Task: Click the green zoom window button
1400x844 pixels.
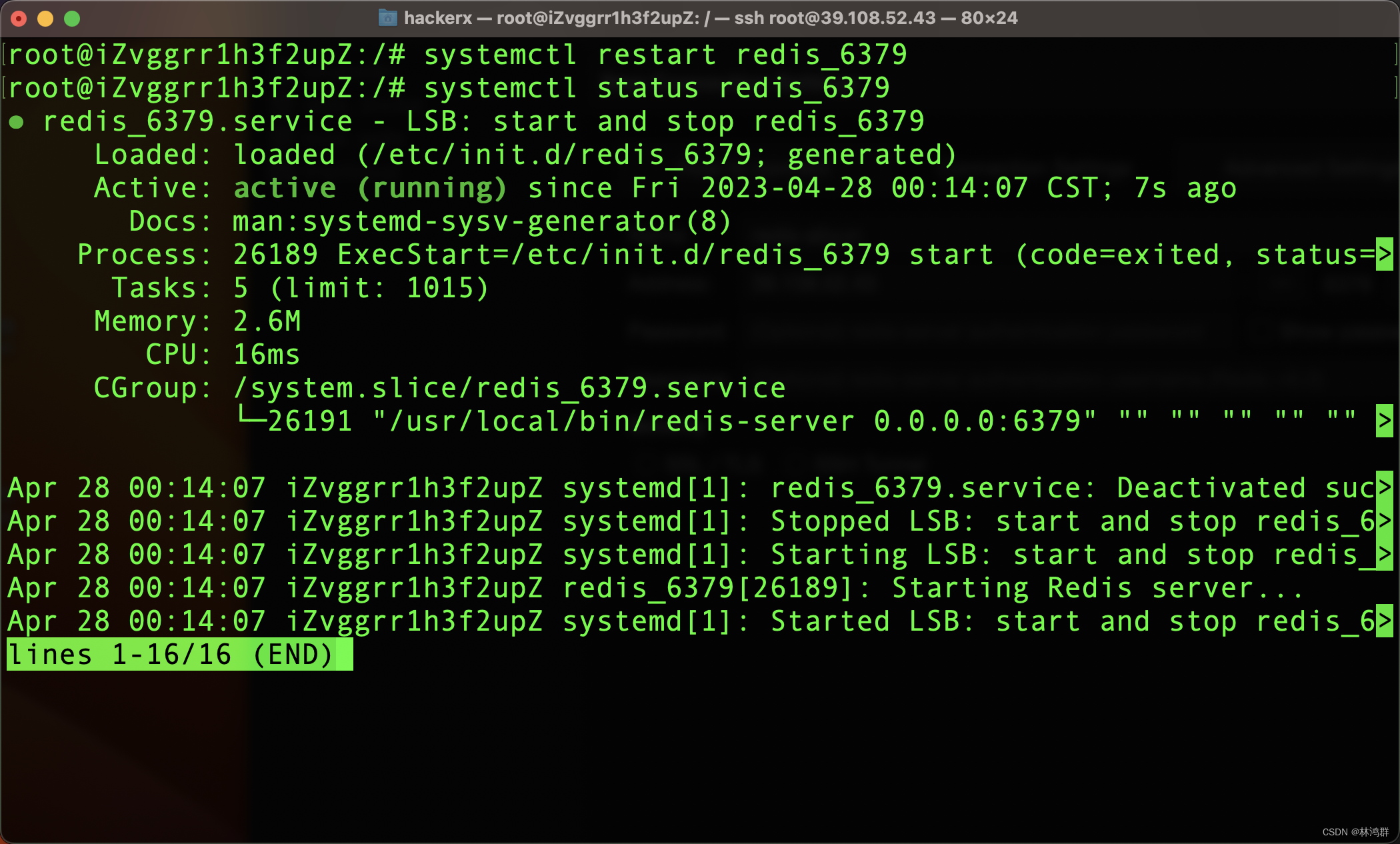Action: [72, 19]
